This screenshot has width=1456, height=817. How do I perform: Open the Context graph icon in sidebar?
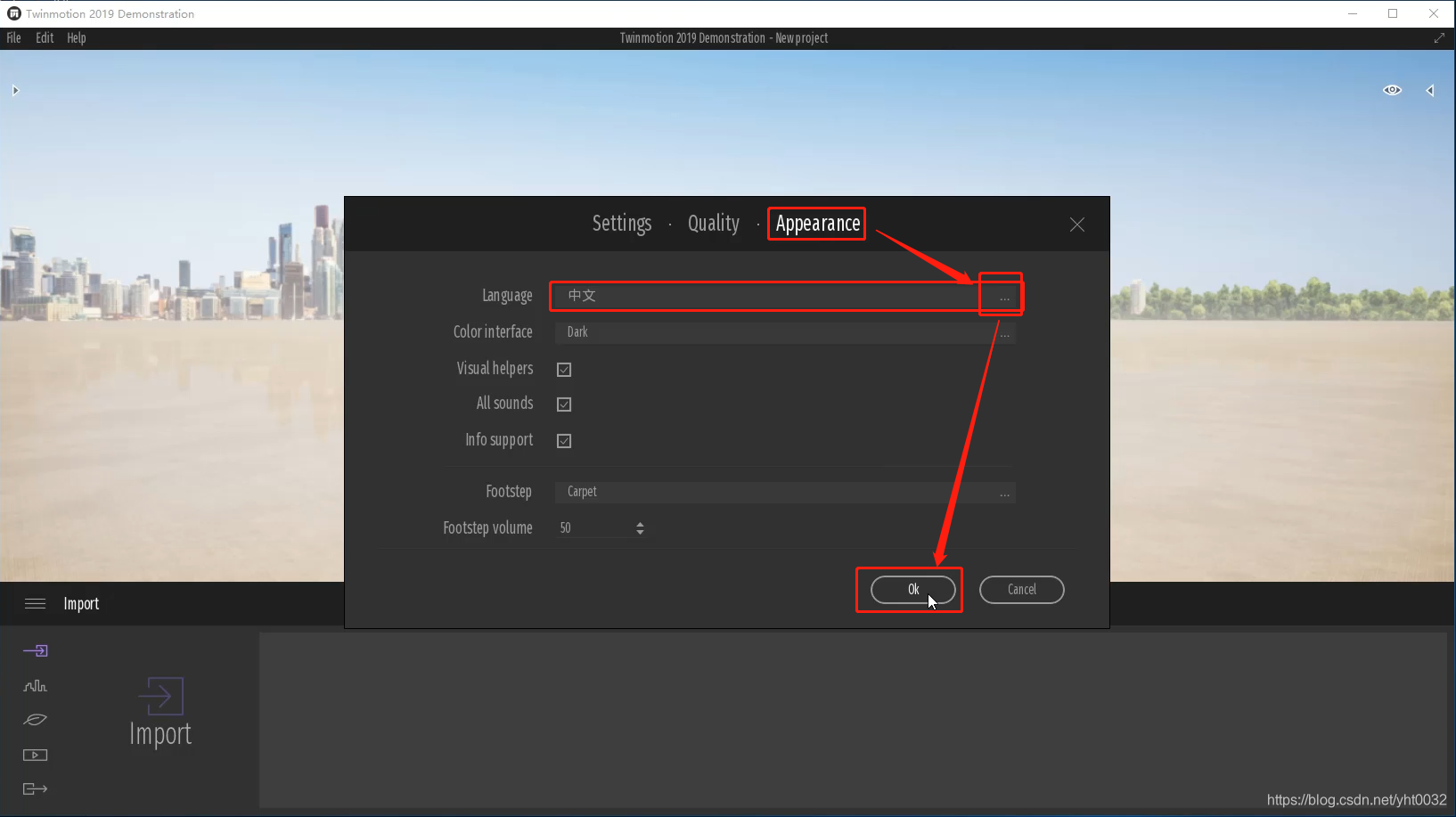36,686
